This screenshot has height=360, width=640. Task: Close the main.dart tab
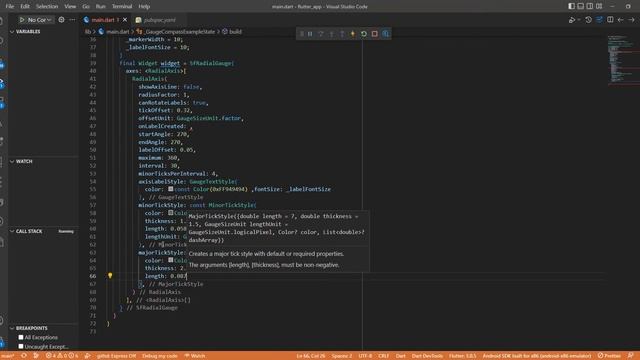(x=125, y=20)
